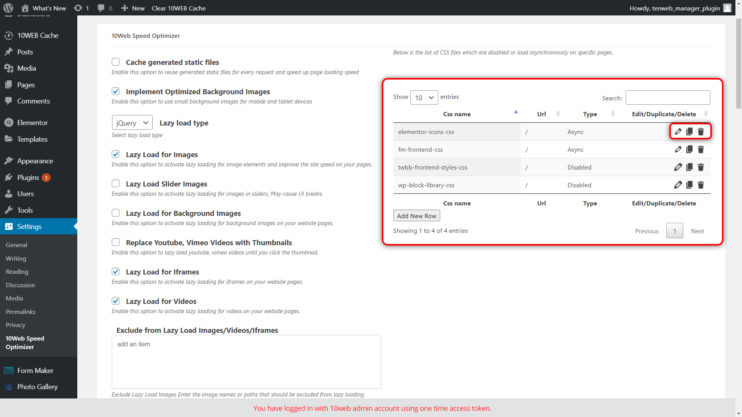Duplicate the wp-block-library-css row
742x417 pixels.
point(689,185)
